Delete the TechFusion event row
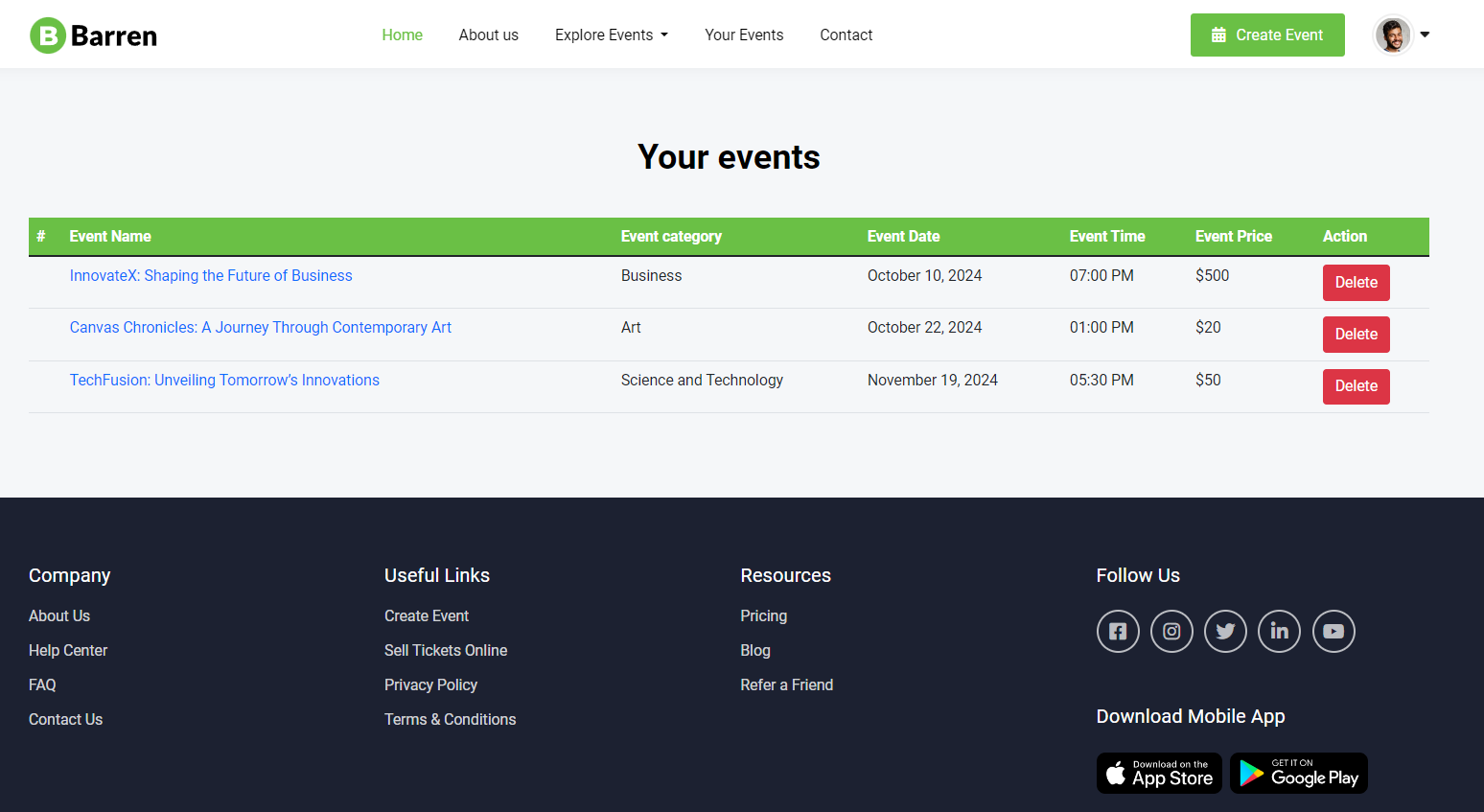The height and width of the screenshot is (812, 1484). 1356,386
